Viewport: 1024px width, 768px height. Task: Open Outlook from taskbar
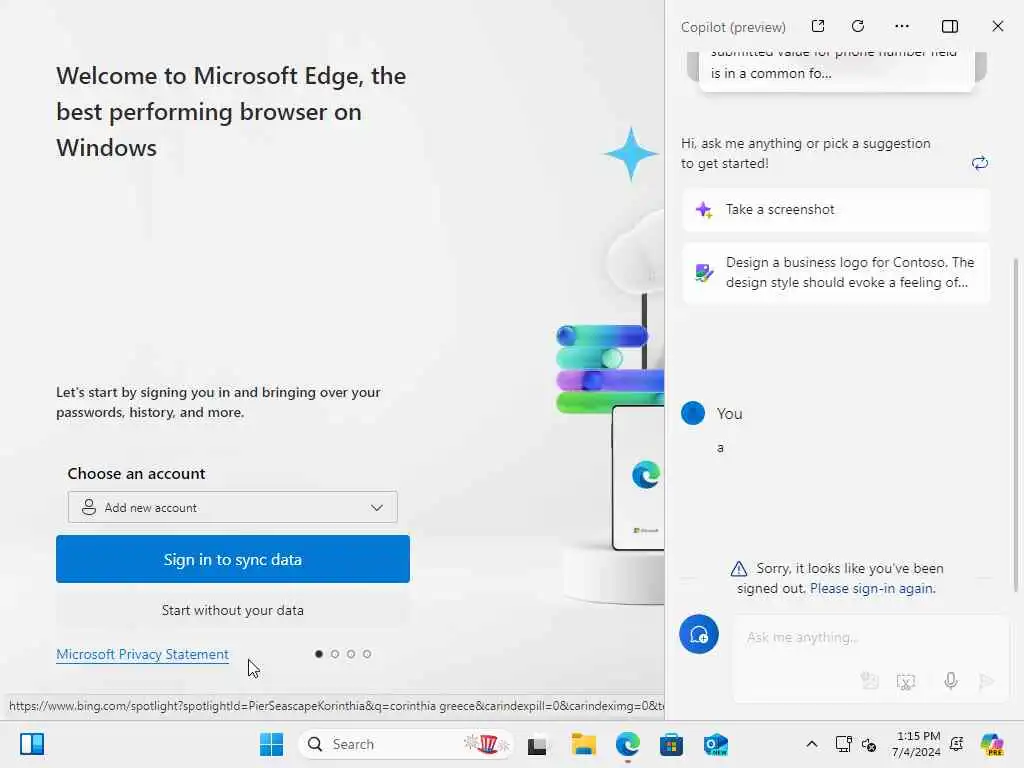coord(716,744)
